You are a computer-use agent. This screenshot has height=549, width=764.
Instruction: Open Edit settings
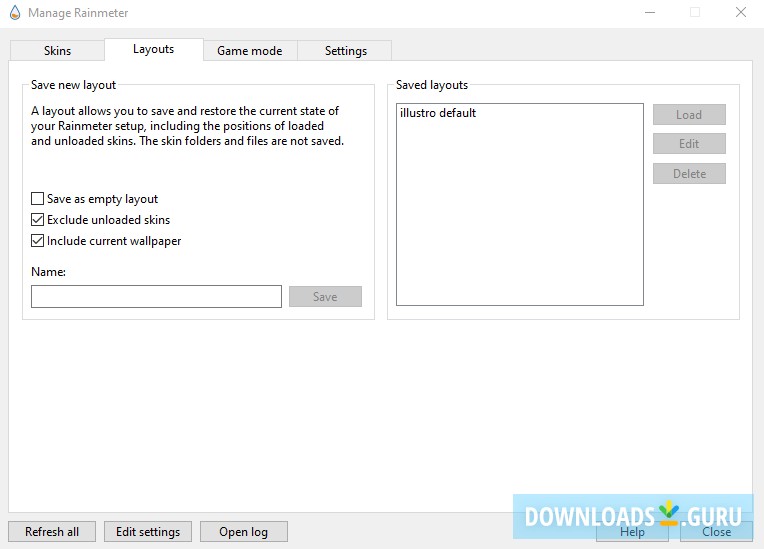click(x=148, y=531)
